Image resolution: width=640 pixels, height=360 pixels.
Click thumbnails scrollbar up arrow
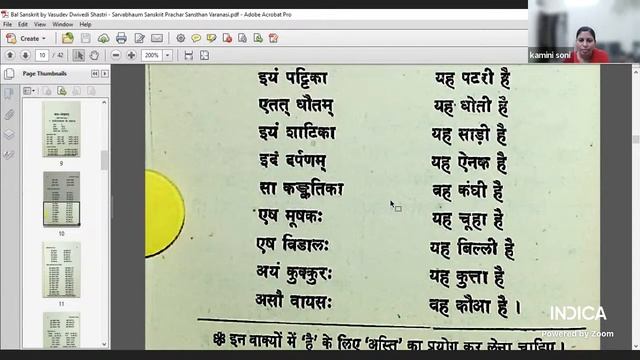[104, 102]
